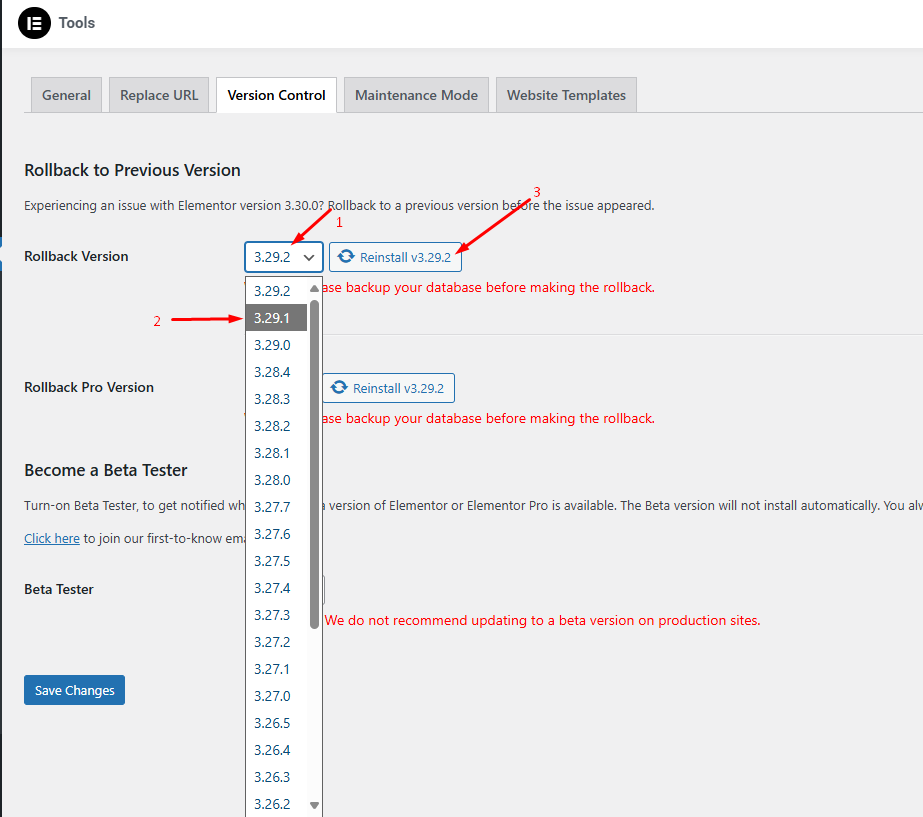Select version 3.27.1 option
Image resolution: width=923 pixels, height=817 pixels.
(277, 669)
